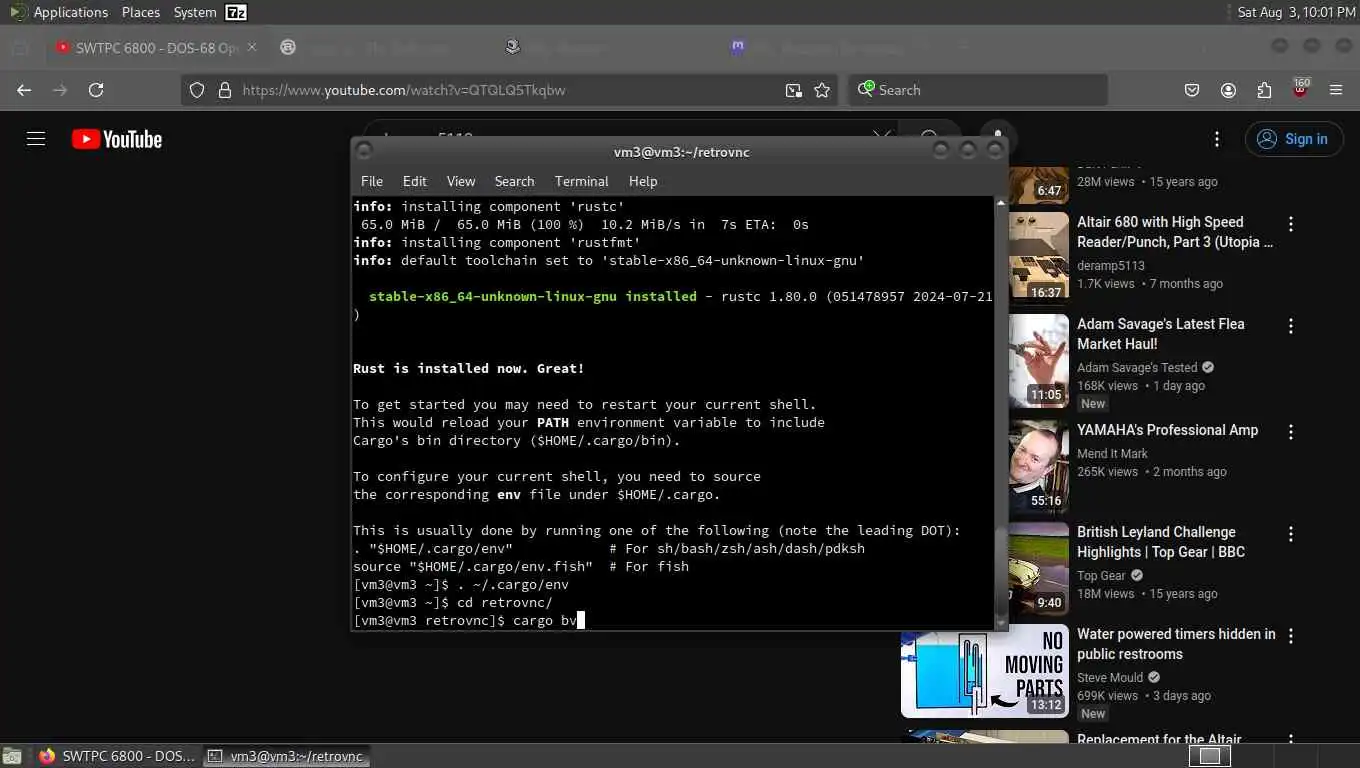
Task: Open Altair 680 with High Speed Reader video title
Action: pos(1175,232)
